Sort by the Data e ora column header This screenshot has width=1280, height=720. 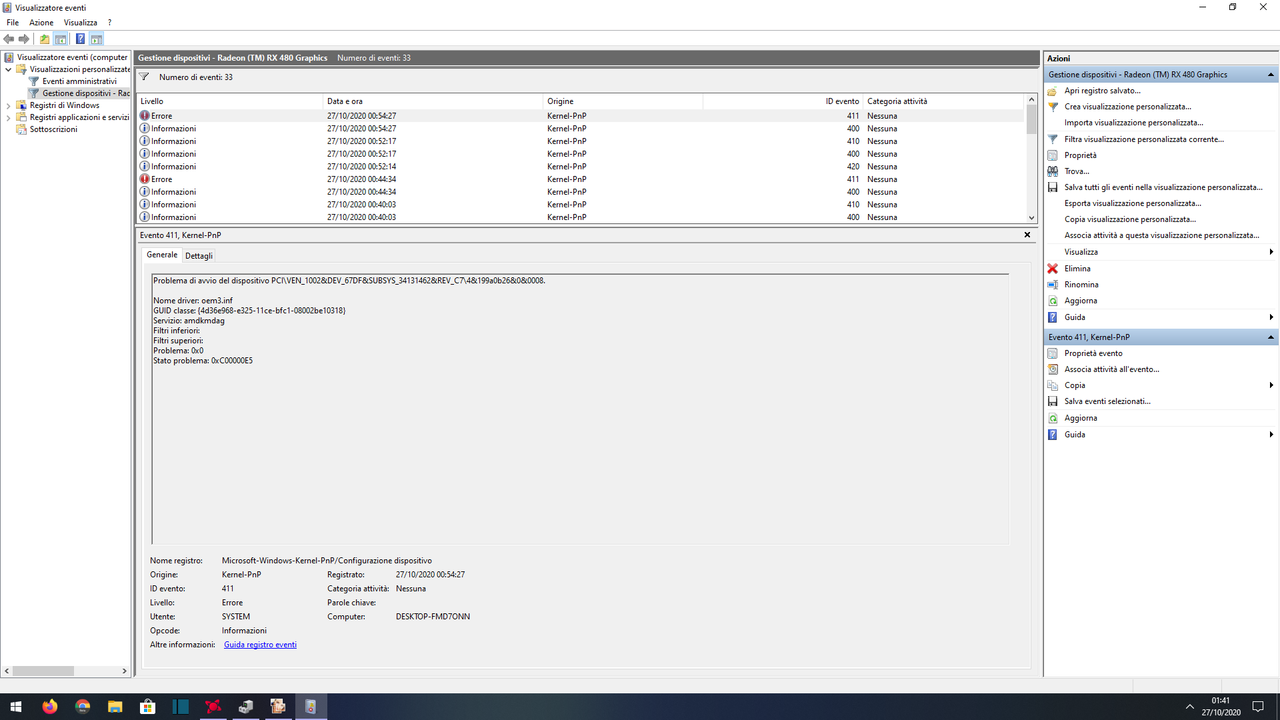(x=433, y=101)
